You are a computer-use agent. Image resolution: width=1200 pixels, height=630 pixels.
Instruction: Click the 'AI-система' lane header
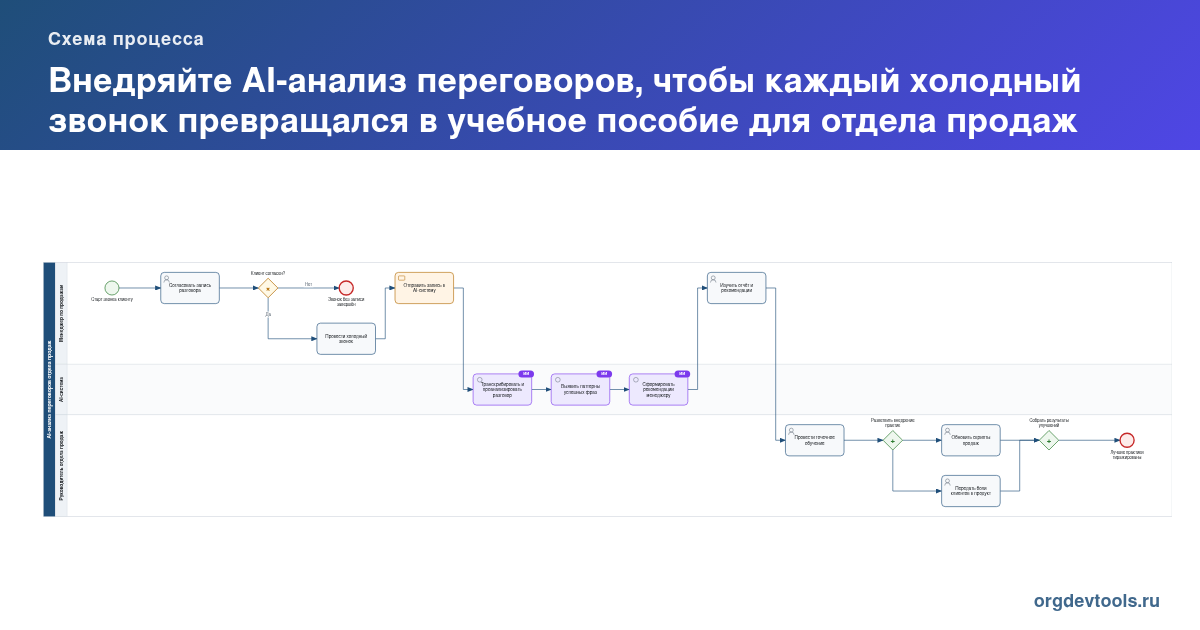[61, 390]
